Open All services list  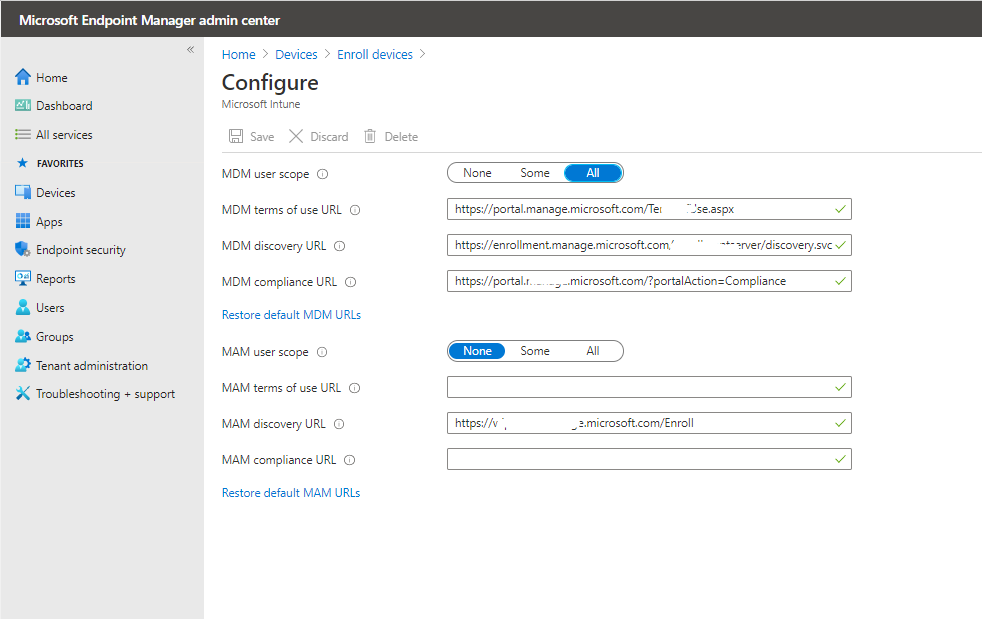[x=64, y=135]
